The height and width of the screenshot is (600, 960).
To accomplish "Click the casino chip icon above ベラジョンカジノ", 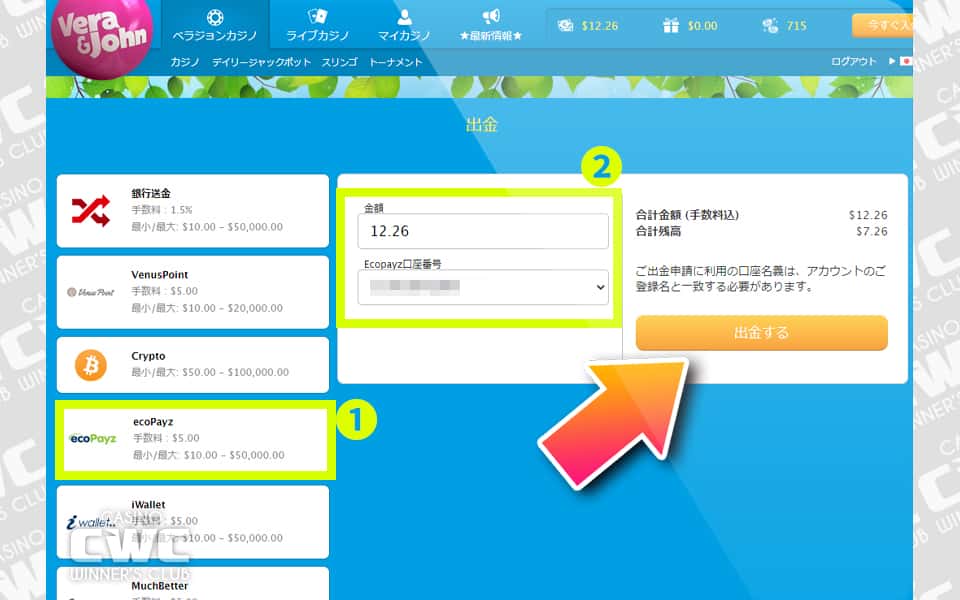I will coord(215,17).
